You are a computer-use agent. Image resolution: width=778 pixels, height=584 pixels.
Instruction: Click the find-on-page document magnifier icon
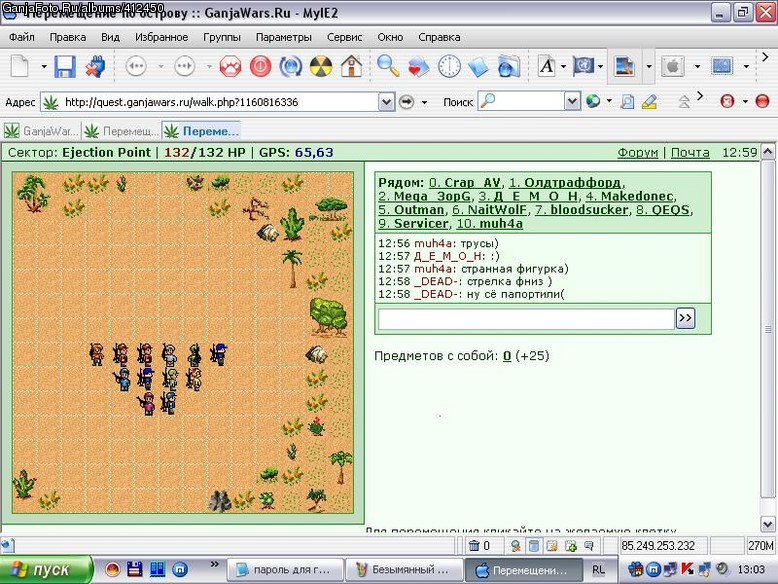(627, 102)
